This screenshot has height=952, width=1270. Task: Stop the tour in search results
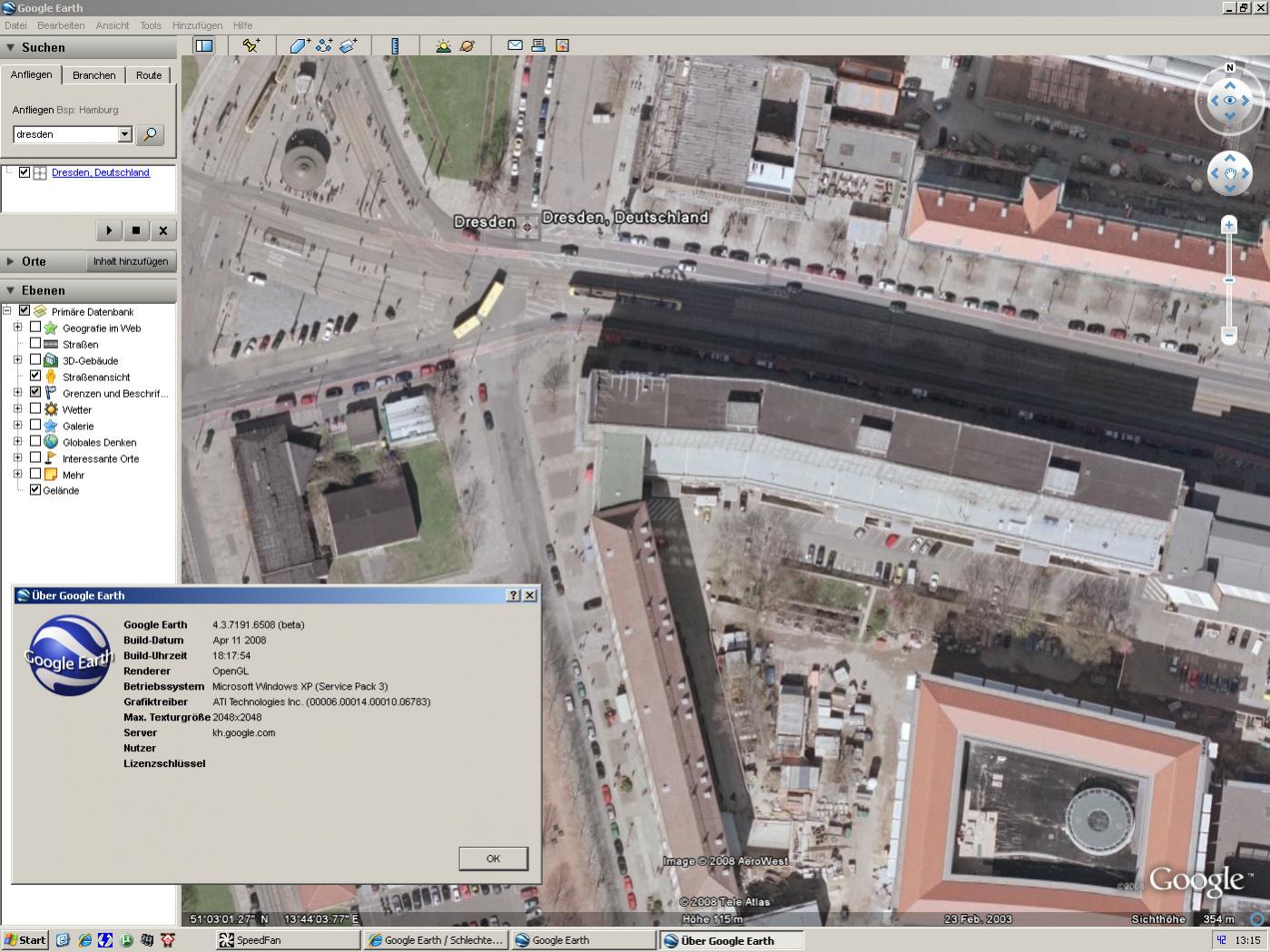136,231
